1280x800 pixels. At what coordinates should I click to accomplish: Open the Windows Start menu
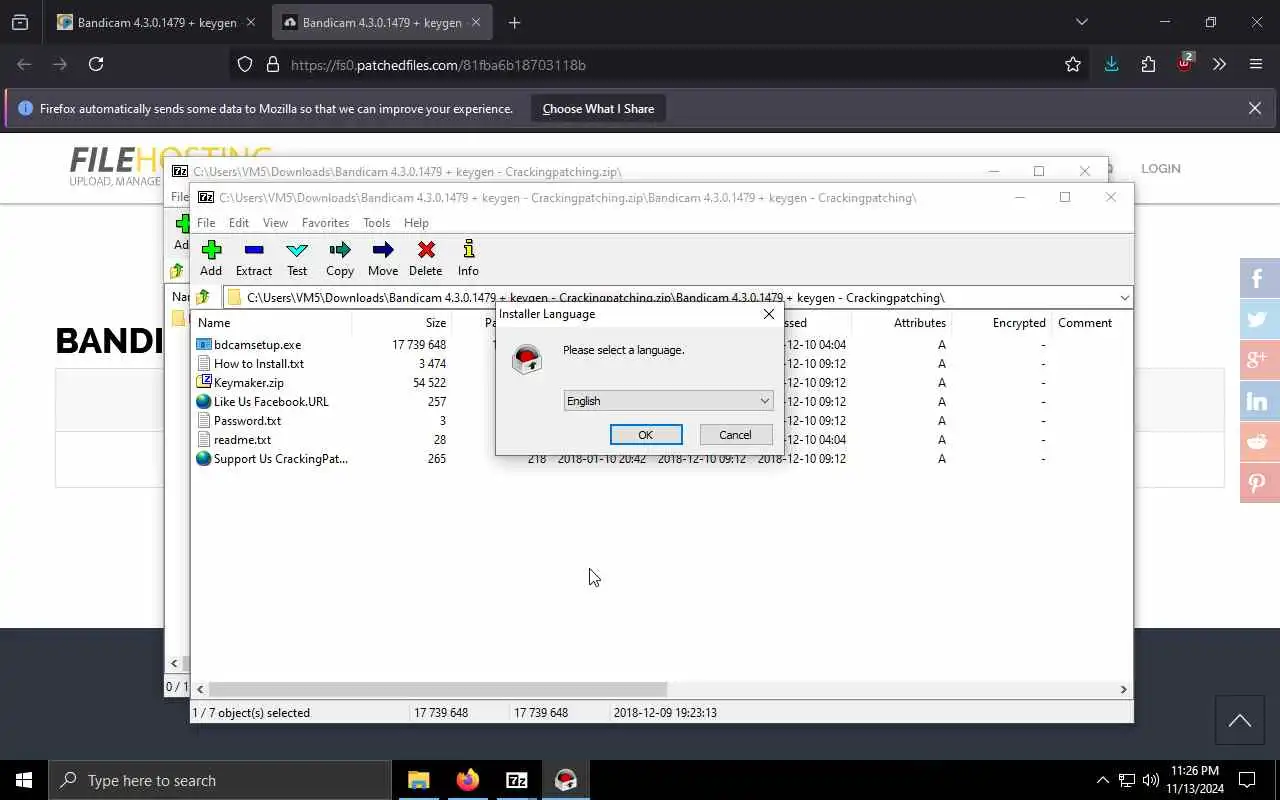coord(24,780)
